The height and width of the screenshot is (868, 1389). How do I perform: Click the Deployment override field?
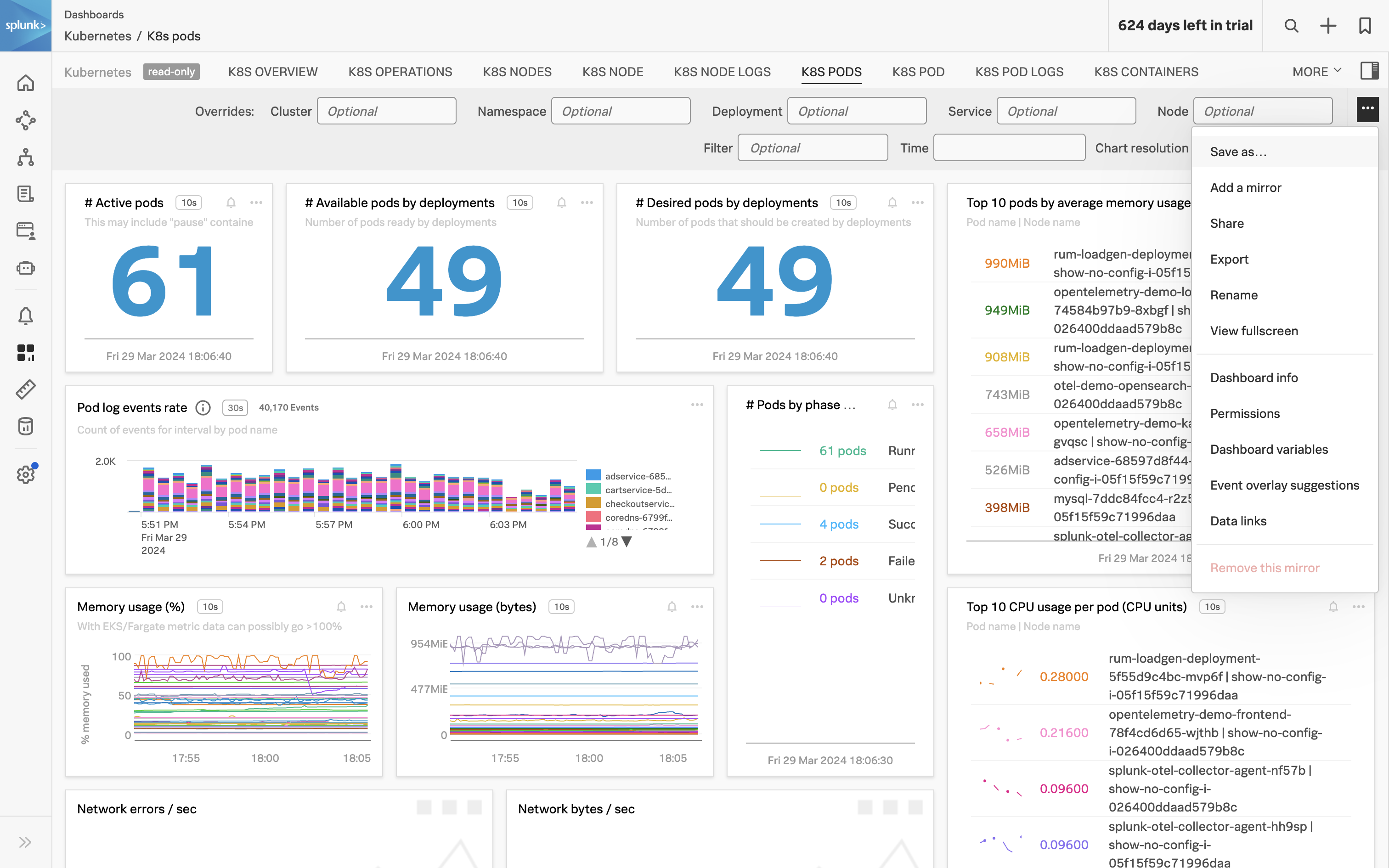pyautogui.click(x=856, y=111)
